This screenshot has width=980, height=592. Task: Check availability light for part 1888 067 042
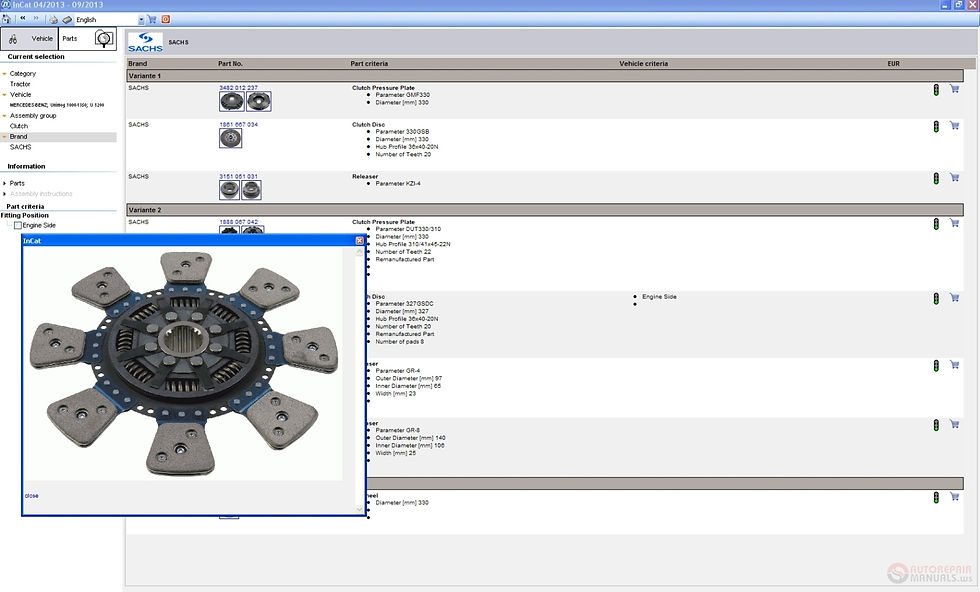(x=936, y=224)
